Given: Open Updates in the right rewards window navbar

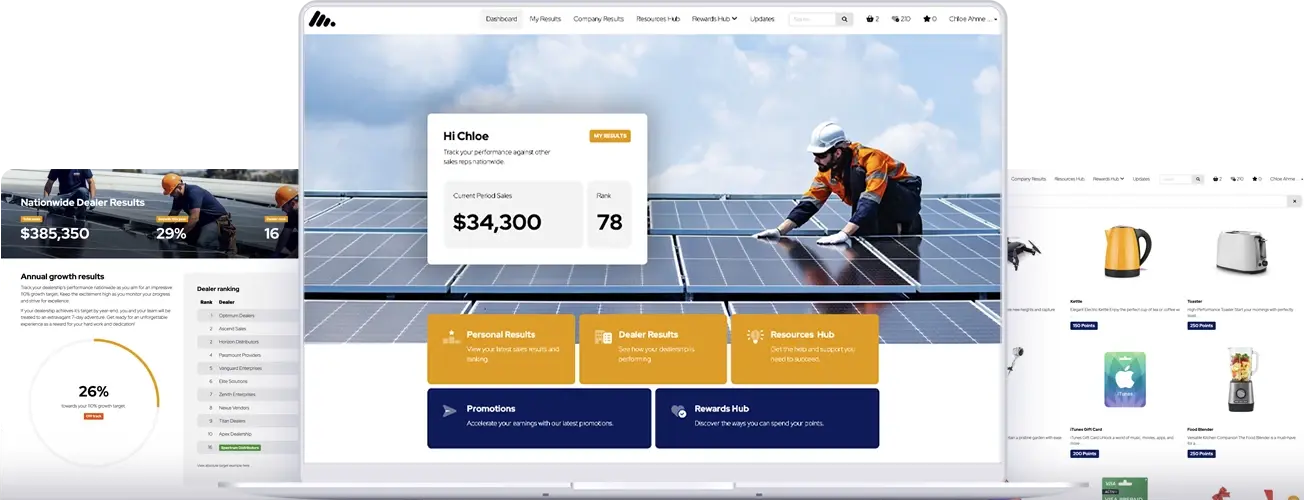Looking at the screenshot, I should (1141, 179).
